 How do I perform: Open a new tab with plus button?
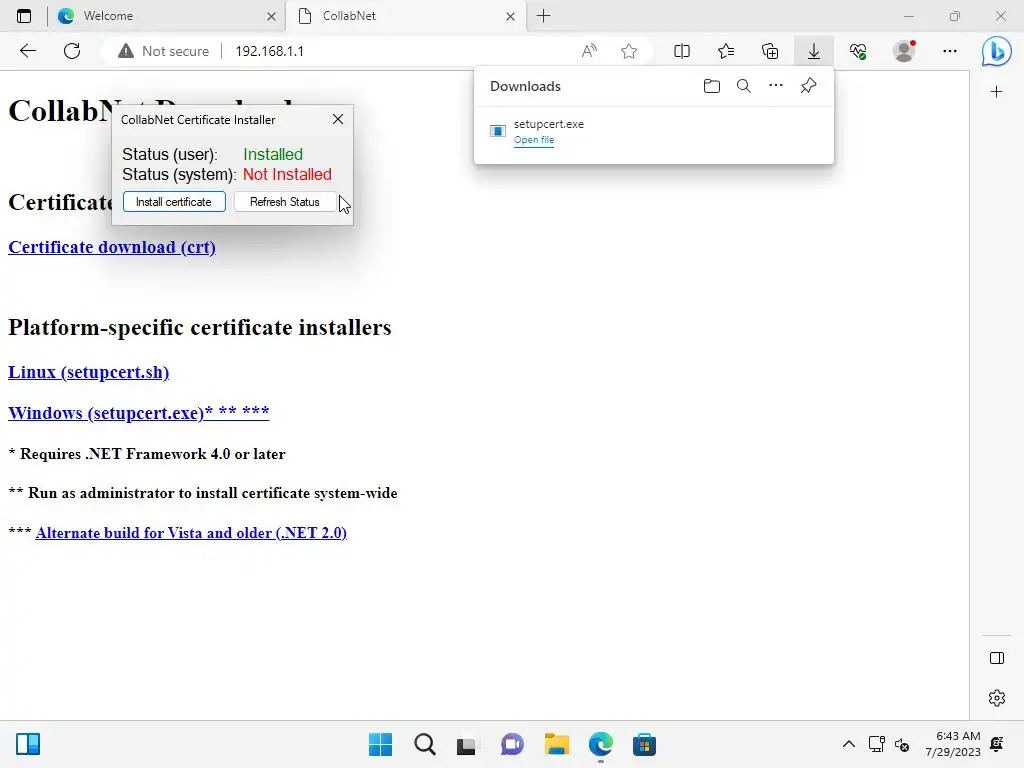543,16
